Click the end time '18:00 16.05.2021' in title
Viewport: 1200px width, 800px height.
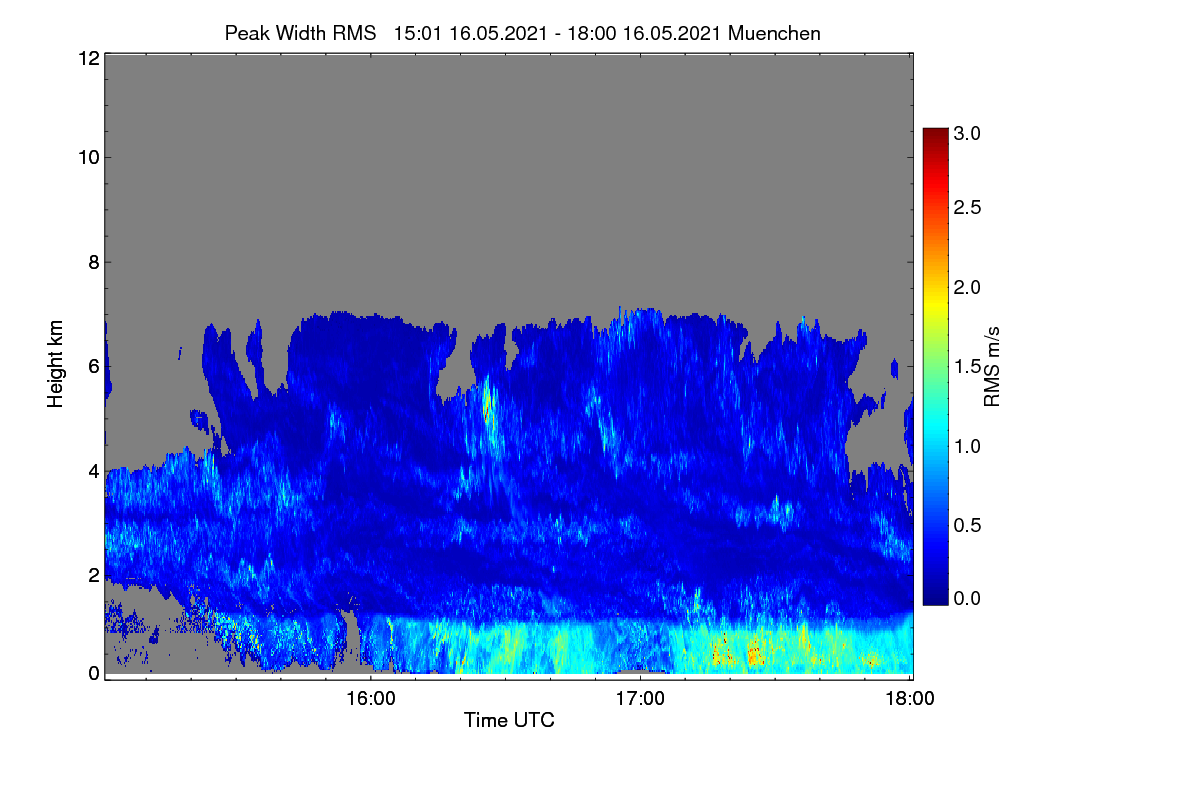[645, 33]
